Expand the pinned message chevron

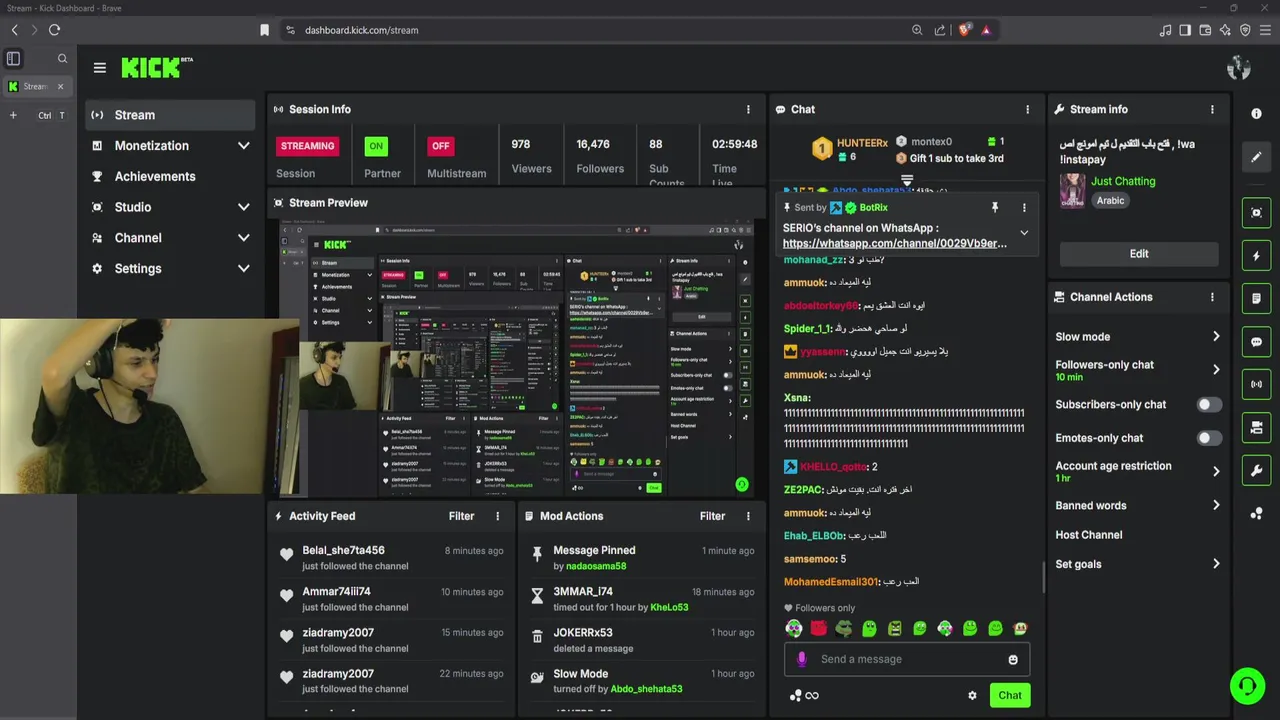click(x=1024, y=233)
